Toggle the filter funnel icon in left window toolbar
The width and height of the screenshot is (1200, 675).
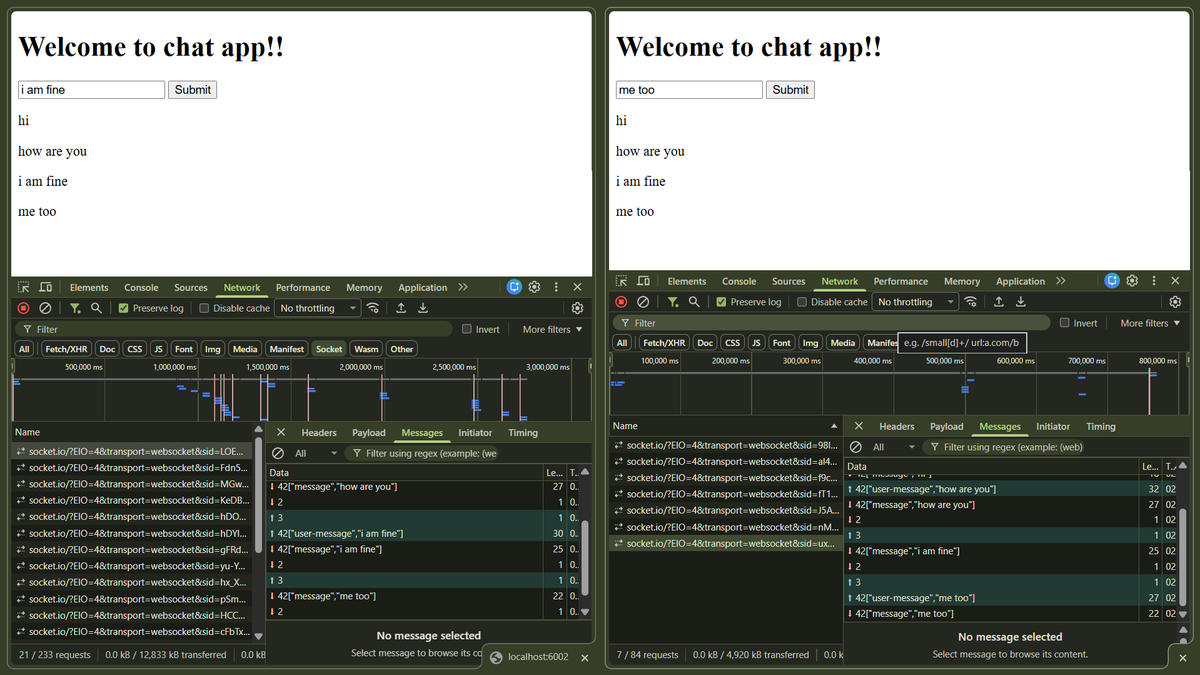75,308
